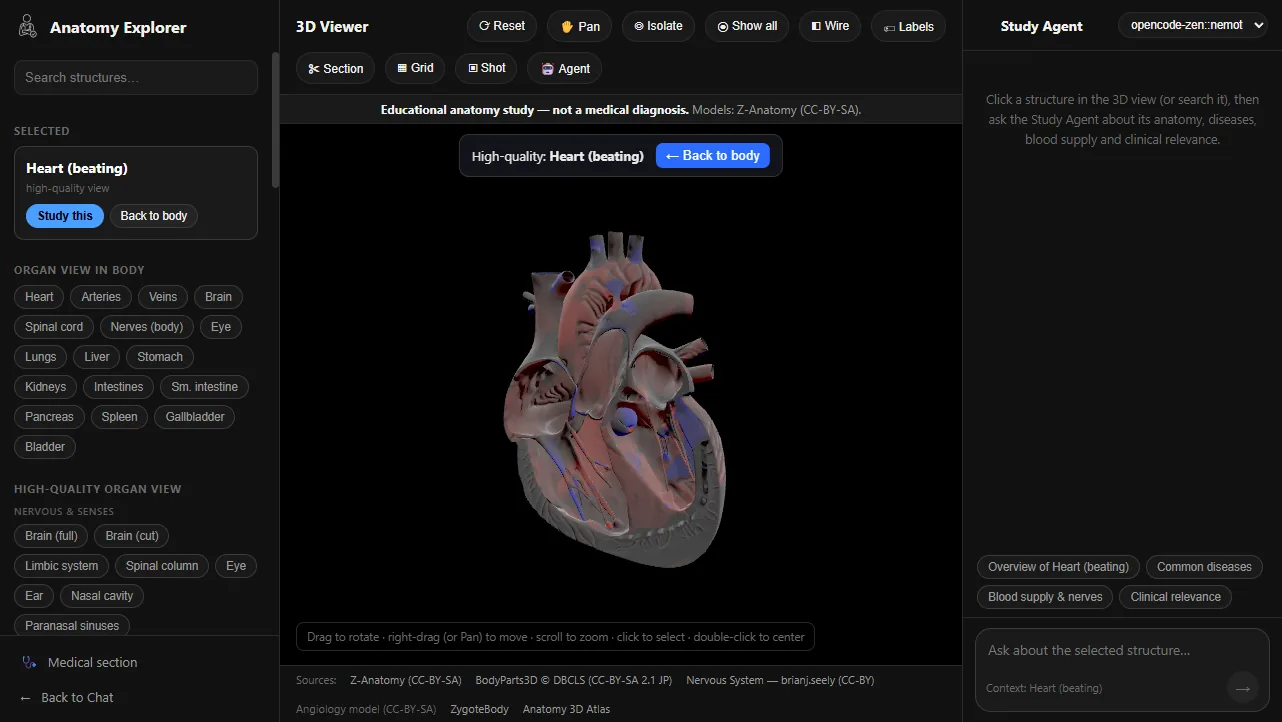This screenshot has height=722, width=1282.
Task: Select the Liver chip
Action: coord(97,357)
